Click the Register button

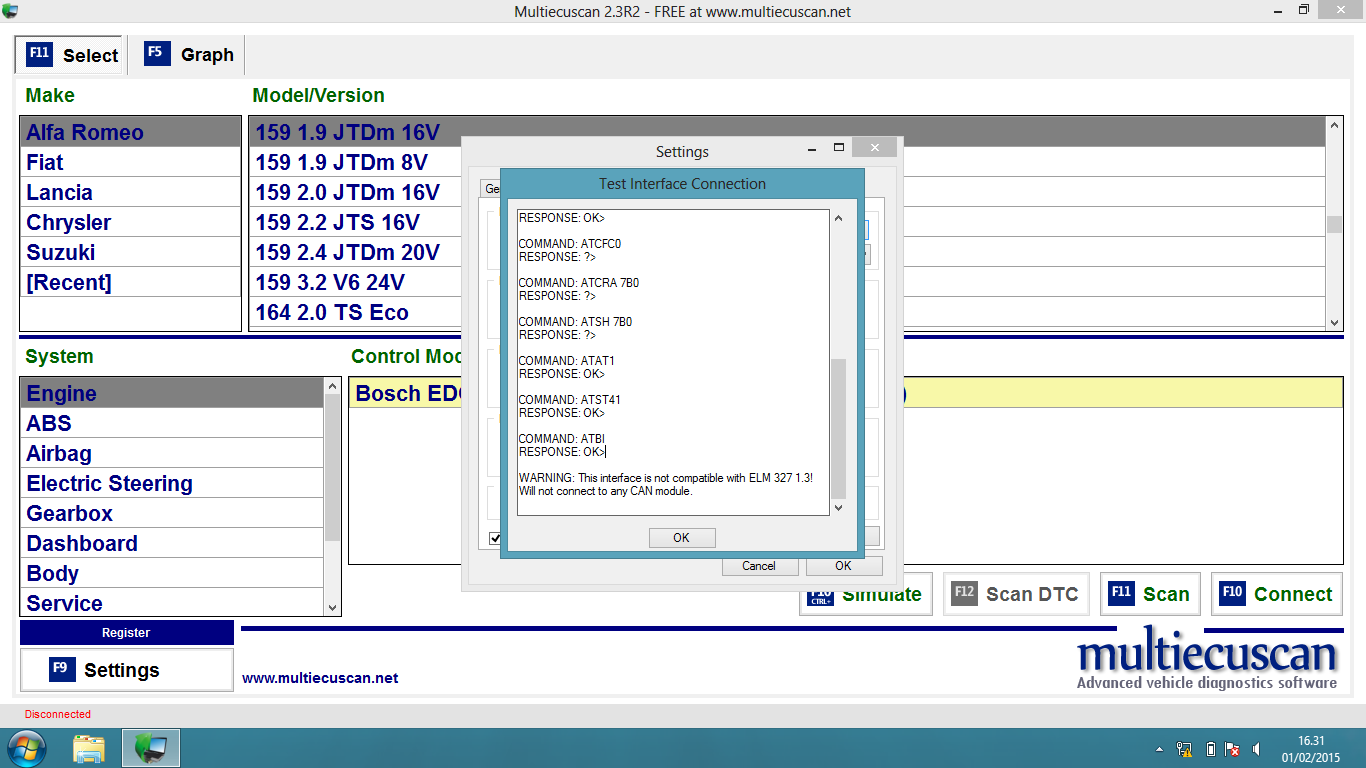point(126,632)
